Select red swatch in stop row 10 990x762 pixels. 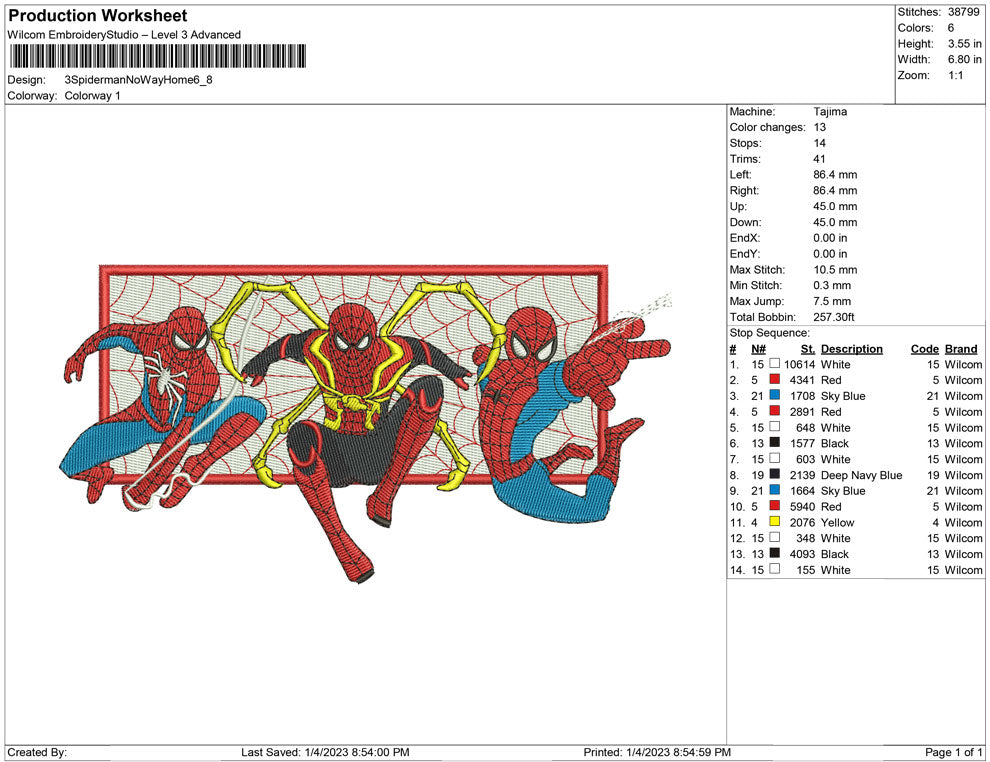coord(775,506)
